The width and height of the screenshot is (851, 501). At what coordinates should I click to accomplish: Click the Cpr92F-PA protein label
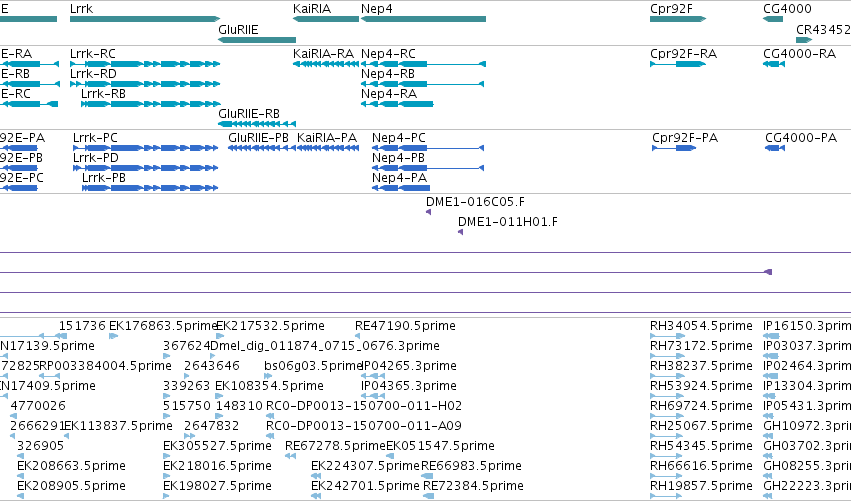coord(685,138)
